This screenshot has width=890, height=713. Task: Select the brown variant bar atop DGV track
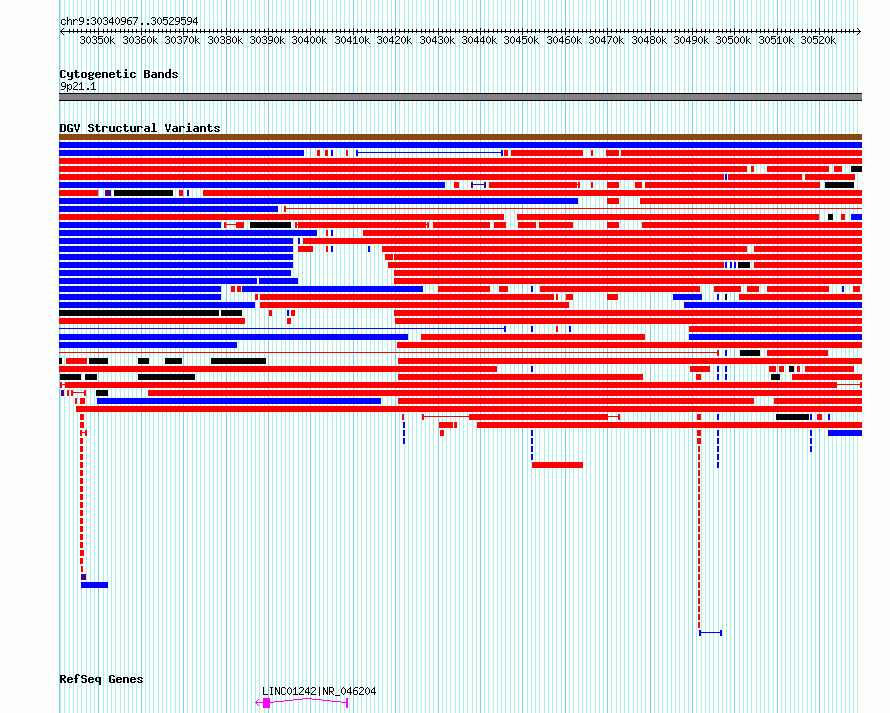click(460, 137)
